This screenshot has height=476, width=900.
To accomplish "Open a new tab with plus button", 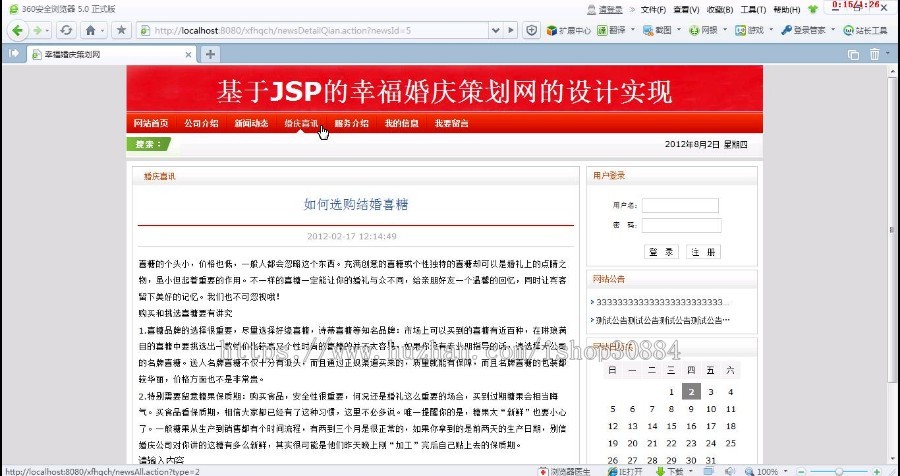I will 210,55.
